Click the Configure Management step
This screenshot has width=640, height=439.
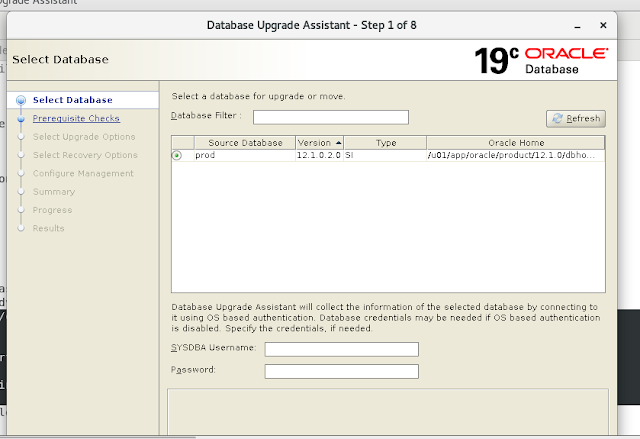tap(83, 173)
